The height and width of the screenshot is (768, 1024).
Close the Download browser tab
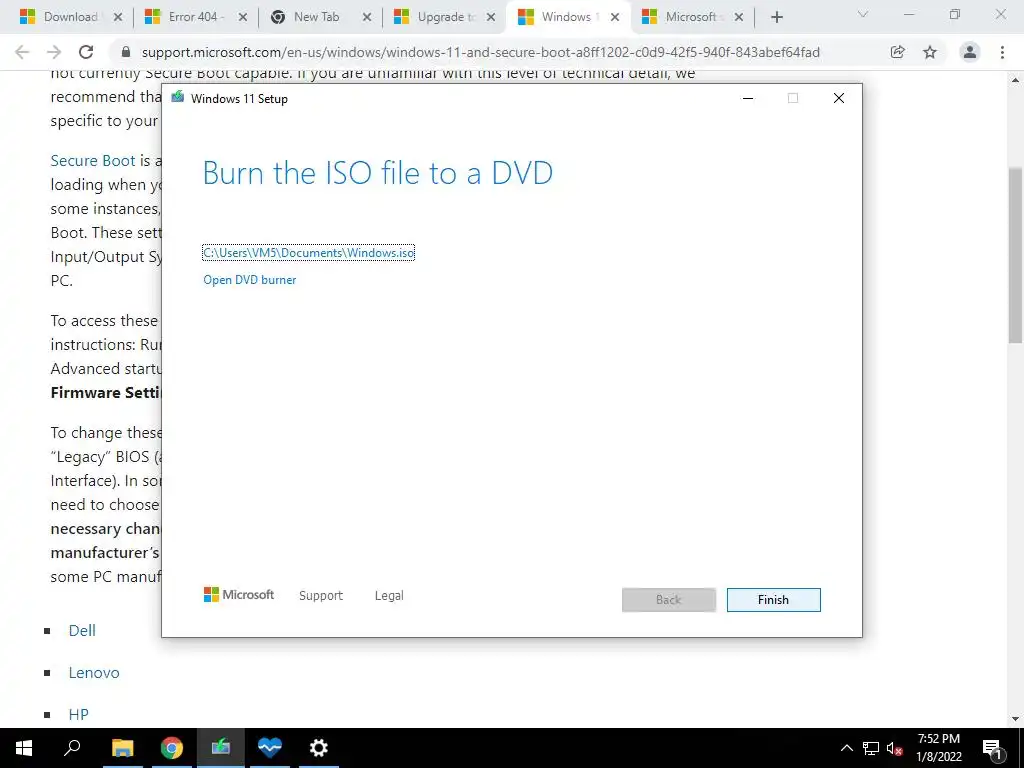118,18
